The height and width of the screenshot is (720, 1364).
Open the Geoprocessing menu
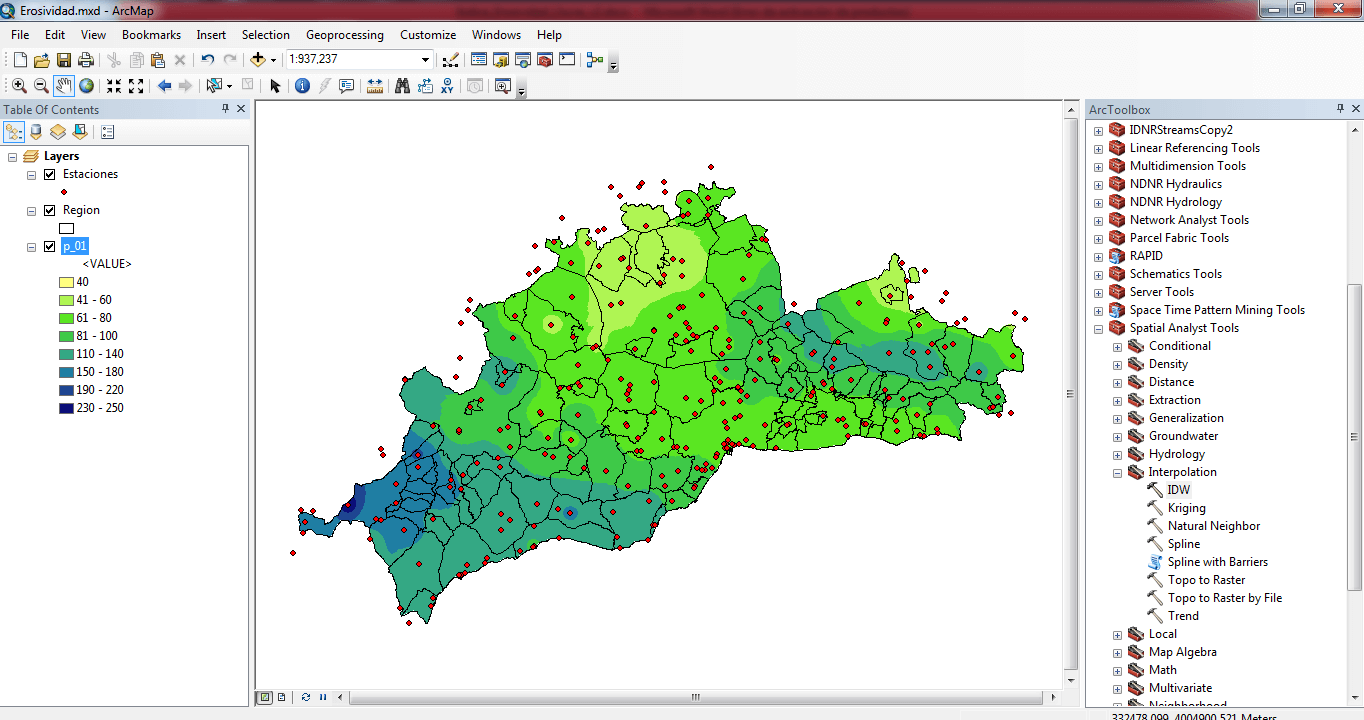coord(344,35)
